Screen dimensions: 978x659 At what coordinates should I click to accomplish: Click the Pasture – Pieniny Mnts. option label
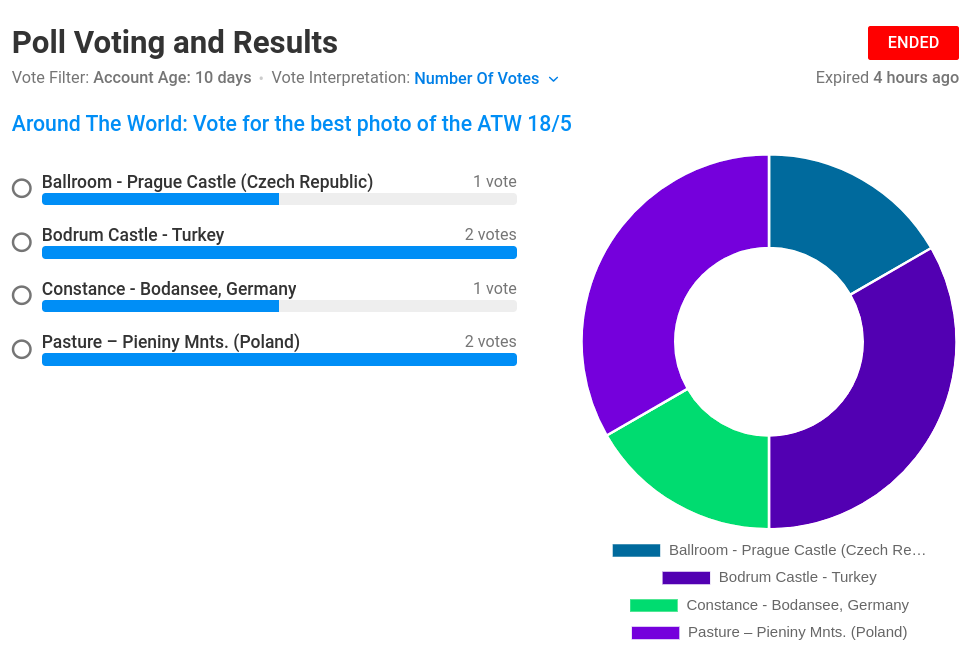click(x=171, y=342)
